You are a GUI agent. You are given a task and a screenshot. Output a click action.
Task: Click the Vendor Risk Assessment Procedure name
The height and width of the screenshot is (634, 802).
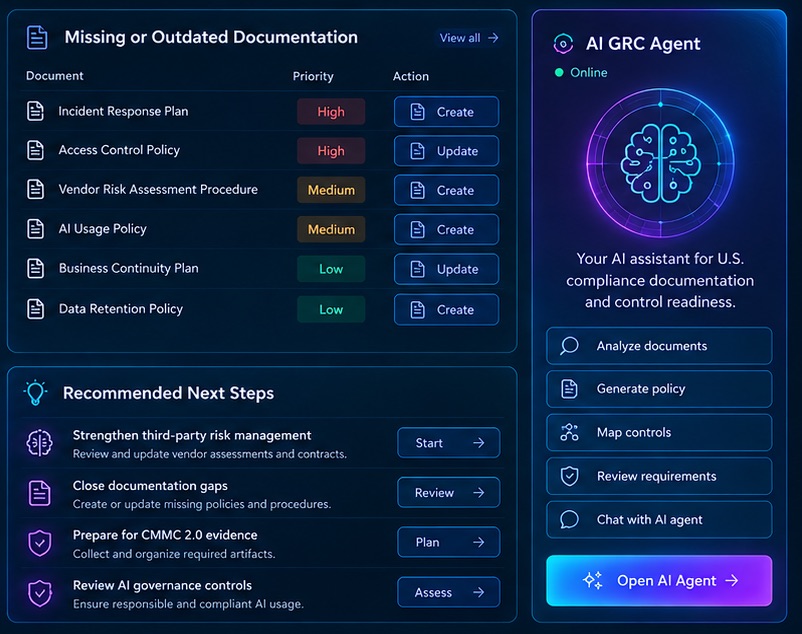pyautogui.click(x=158, y=189)
